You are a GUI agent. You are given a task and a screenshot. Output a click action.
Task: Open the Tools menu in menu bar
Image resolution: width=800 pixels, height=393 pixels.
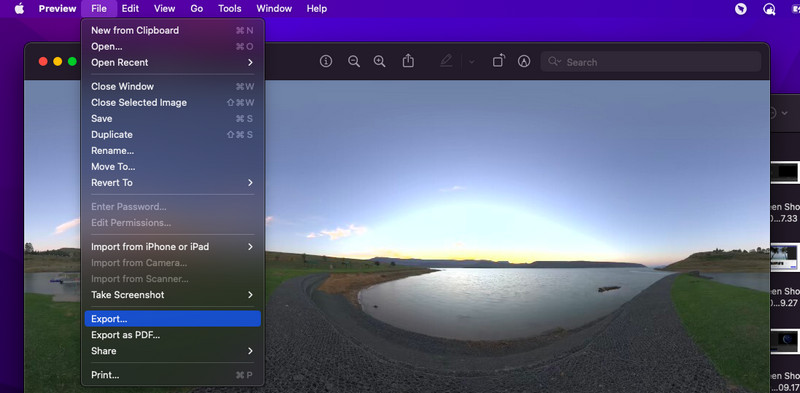[x=230, y=9]
